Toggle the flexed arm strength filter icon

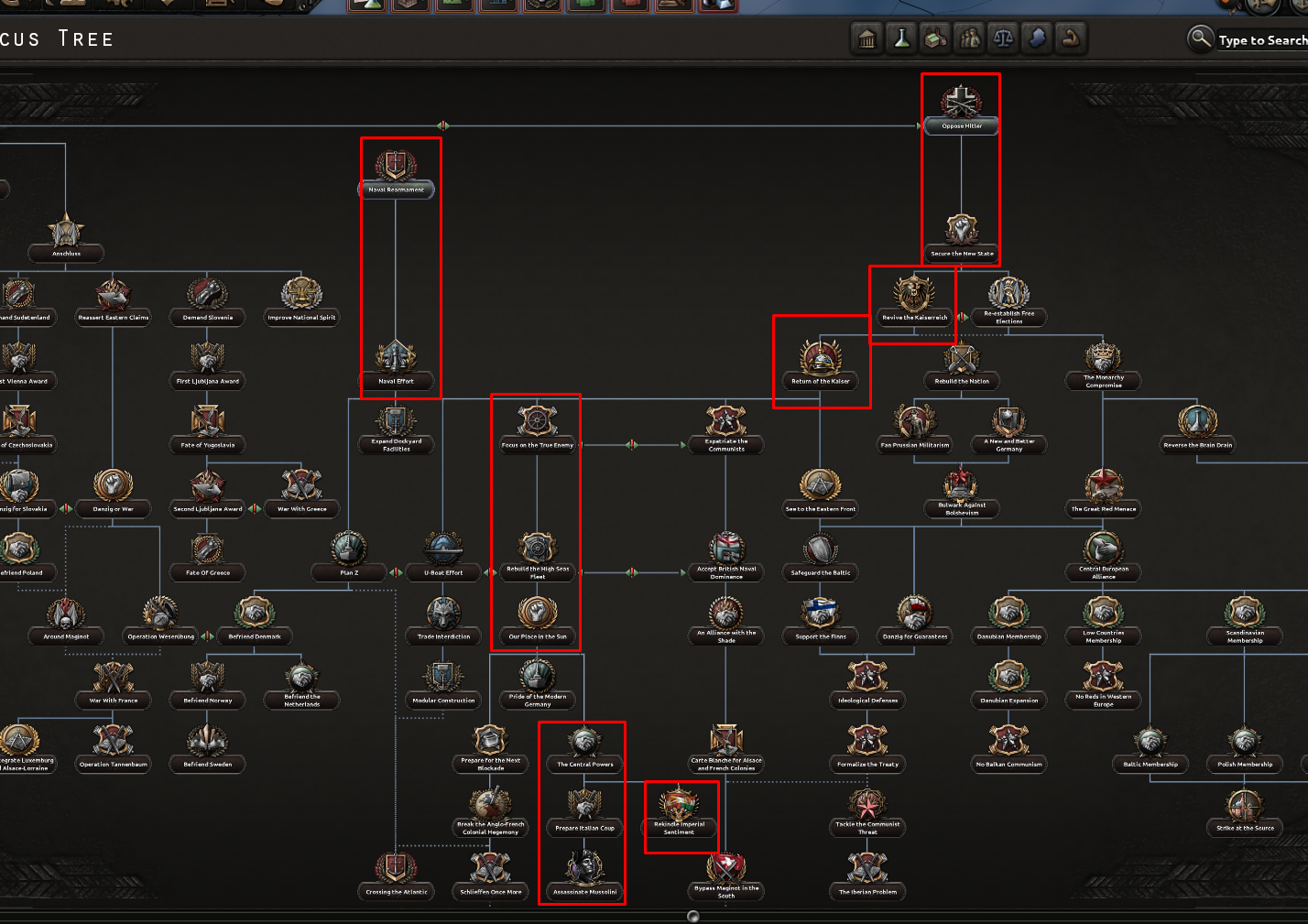click(x=1071, y=38)
